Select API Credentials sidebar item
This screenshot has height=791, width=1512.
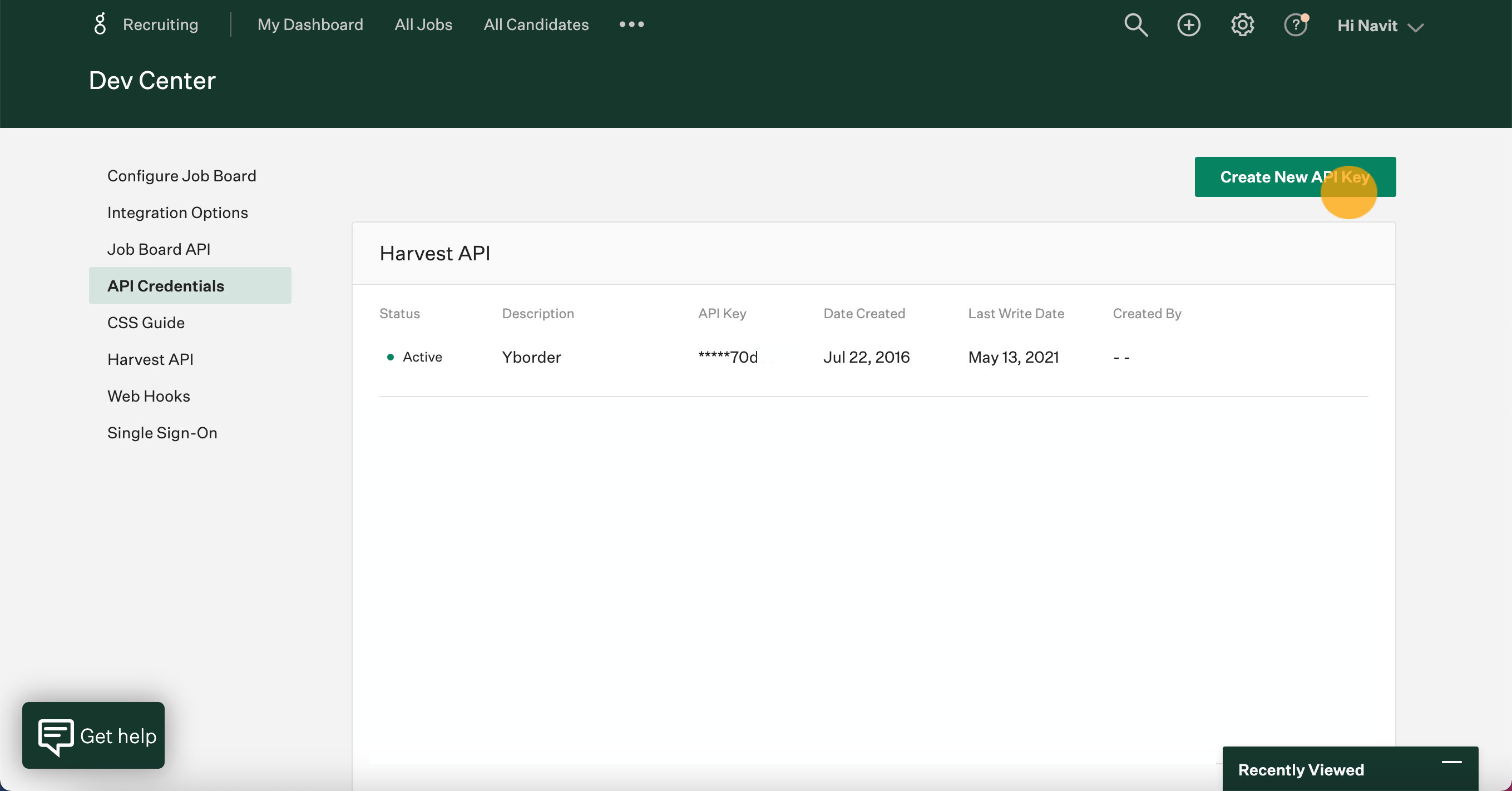point(190,285)
